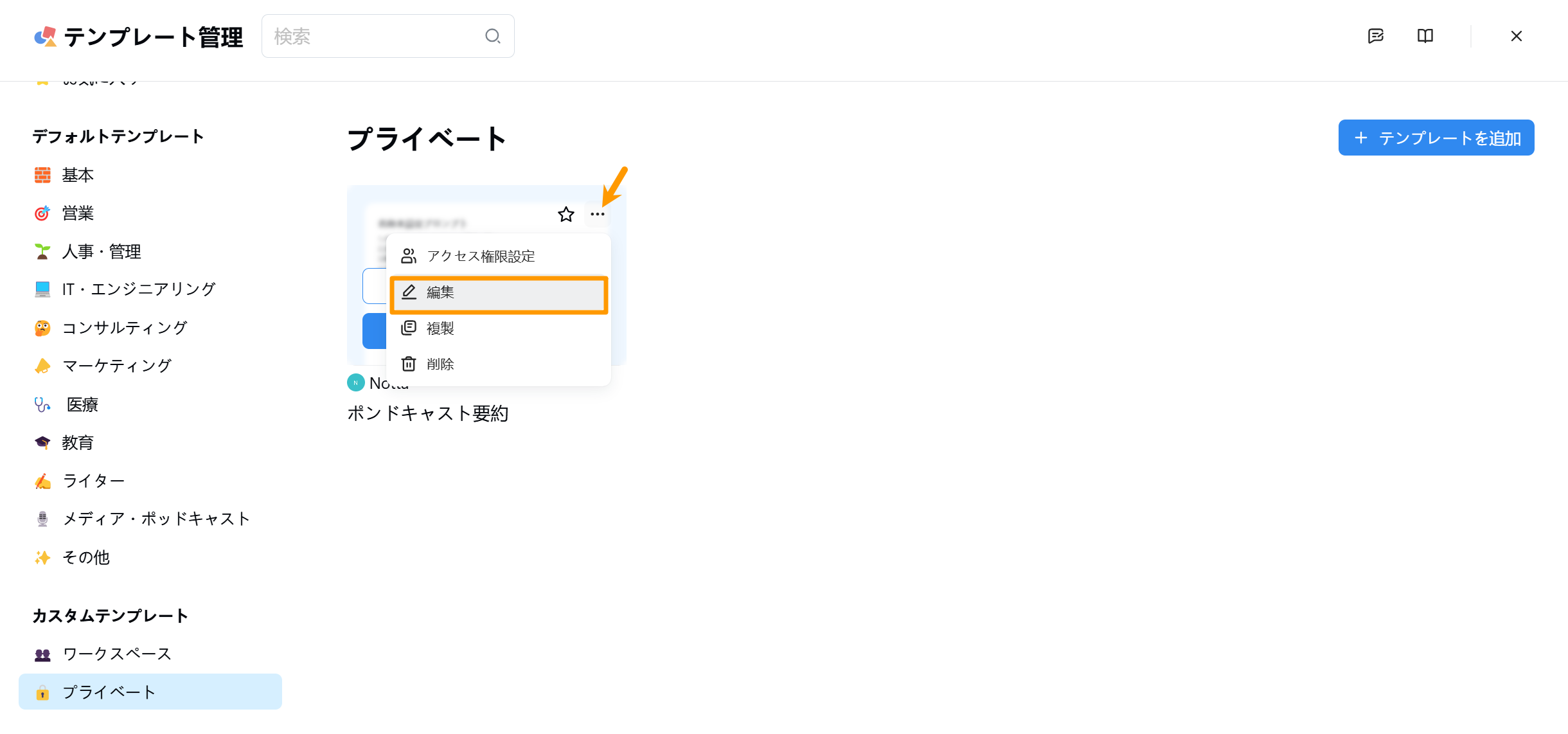Click the search magnifier icon

pos(493,36)
